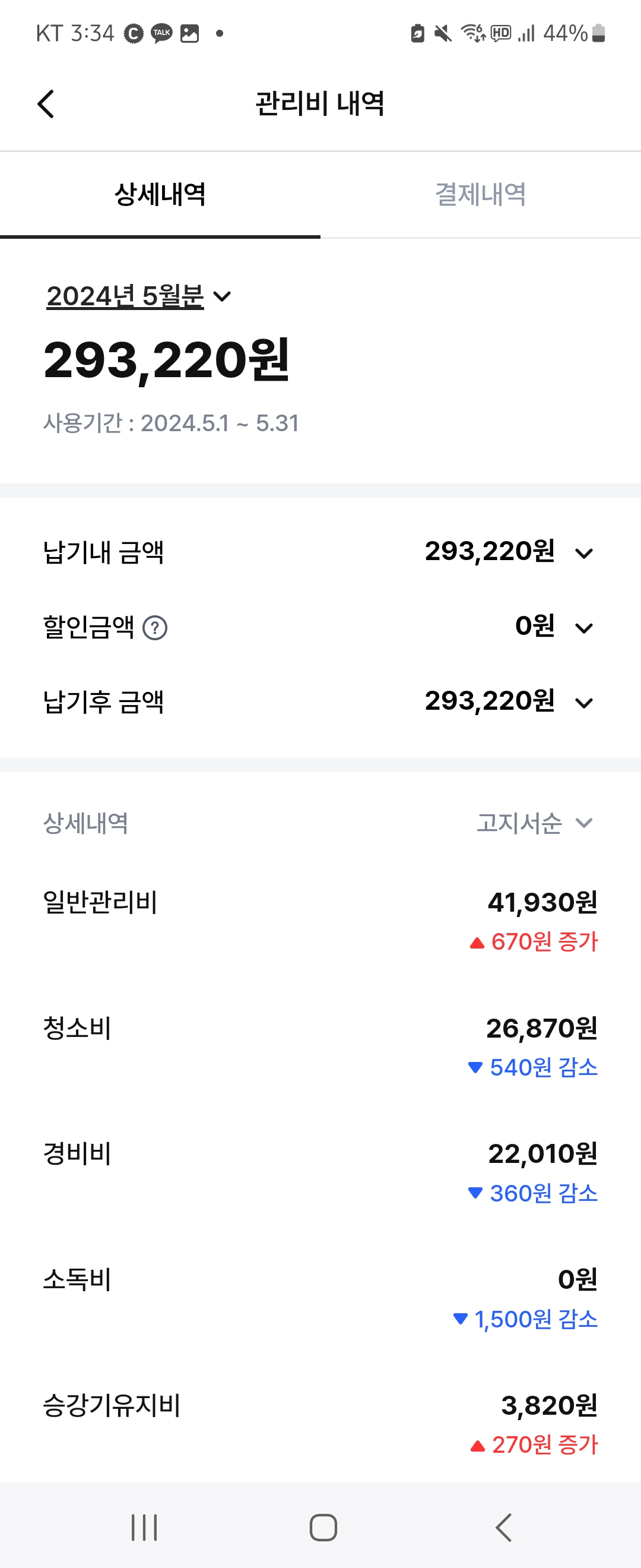The height and width of the screenshot is (1568, 641).
Task: Tap the gallery notification icon in status bar
Action: tap(190, 33)
